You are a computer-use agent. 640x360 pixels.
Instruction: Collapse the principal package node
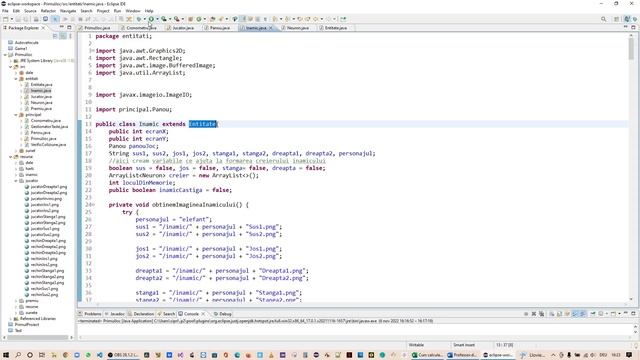click(16, 115)
